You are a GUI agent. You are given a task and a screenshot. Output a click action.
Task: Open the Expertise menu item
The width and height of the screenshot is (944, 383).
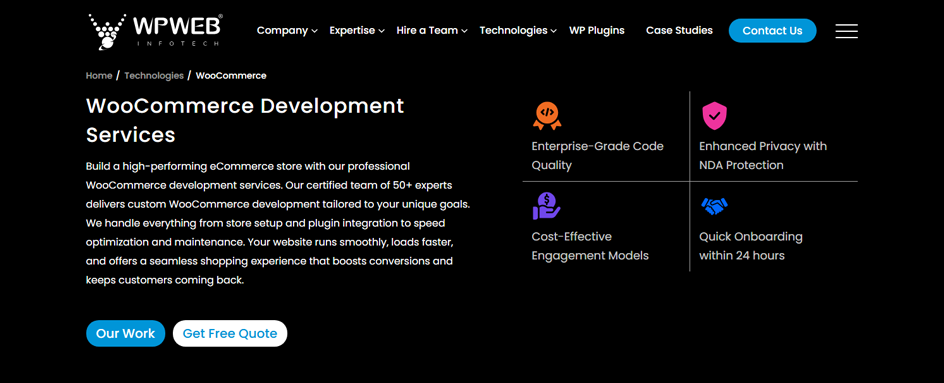coord(352,31)
